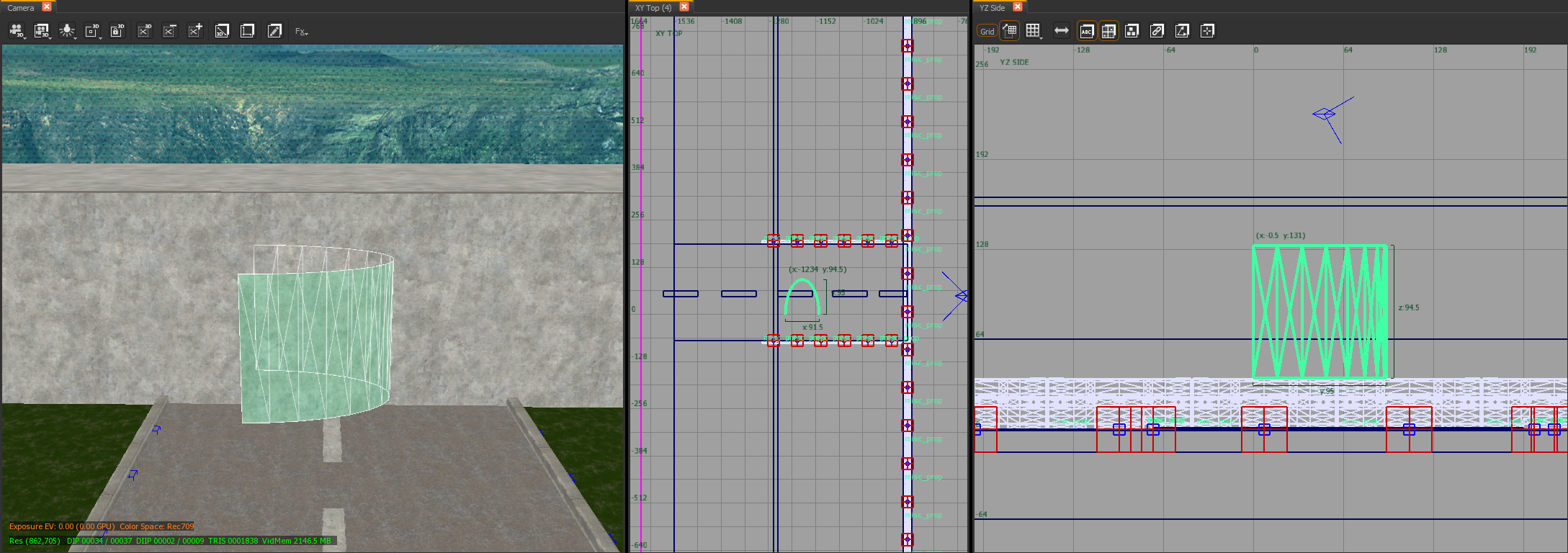Click the scissors minus cull icon
Screen dimensions: 1568x553
click(169, 31)
